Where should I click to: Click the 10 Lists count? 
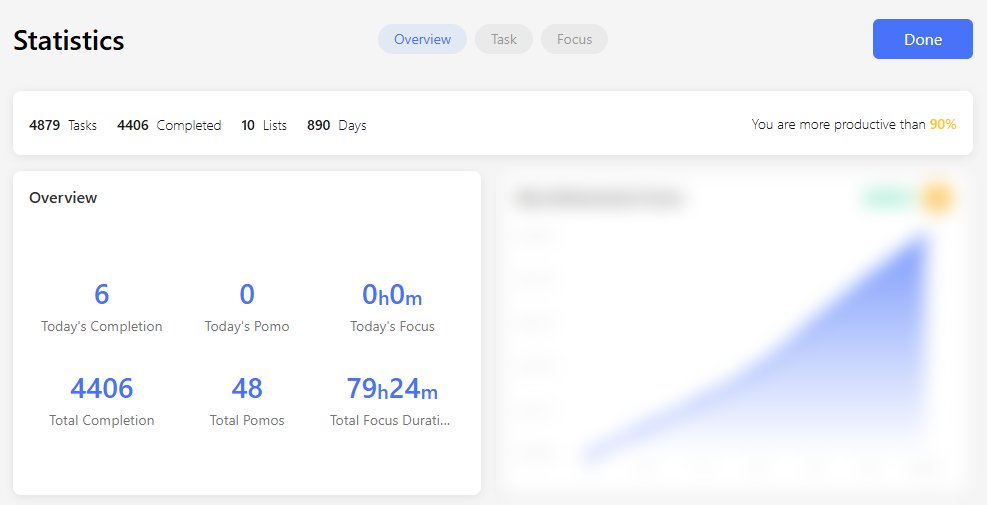click(x=264, y=125)
